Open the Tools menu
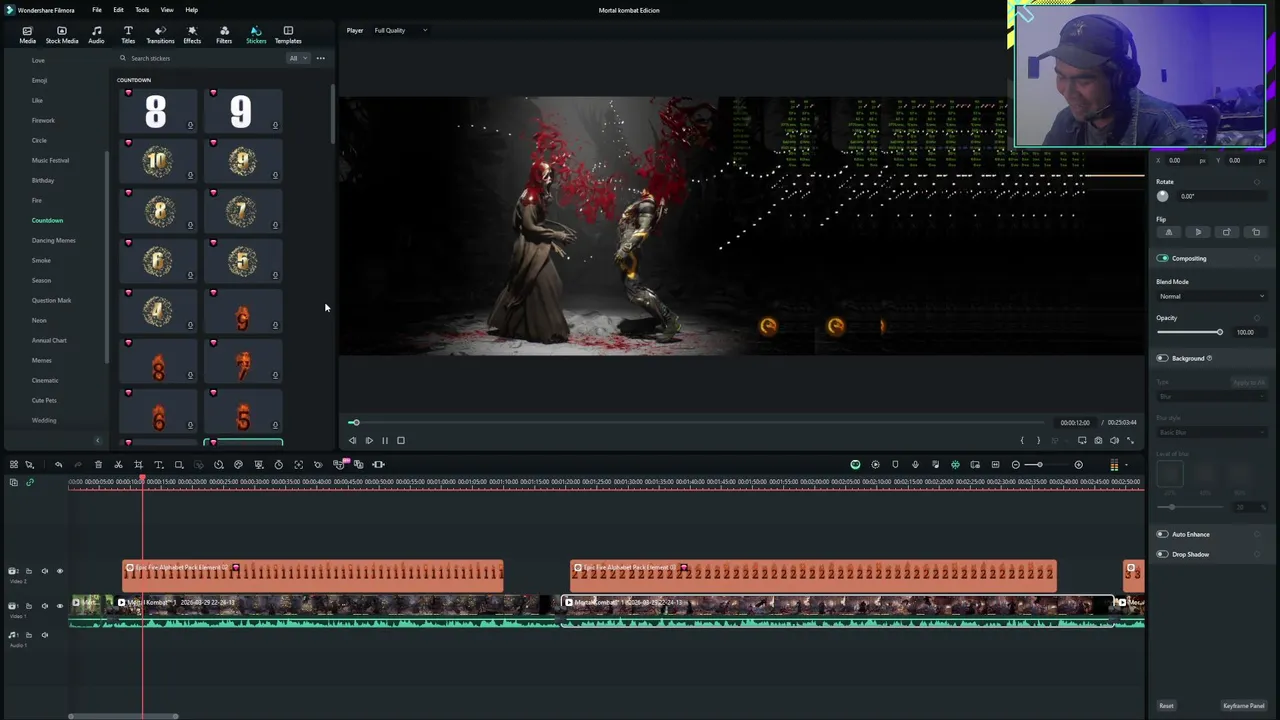Image resolution: width=1280 pixels, height=720 pixels. (142, 10)
